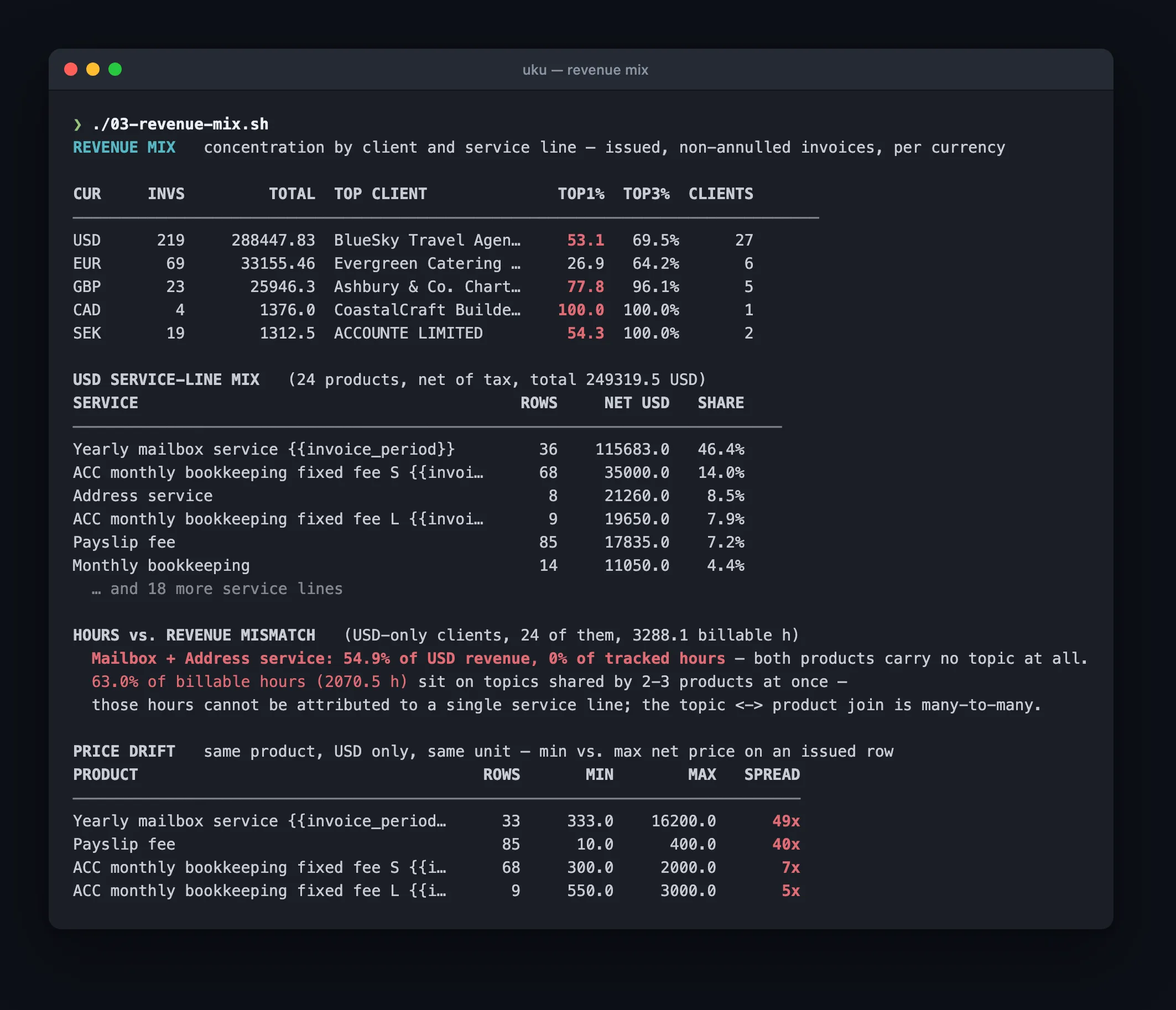
Task: Click 'Payslip fee' in service-line mix
Action: pos(124,543)
